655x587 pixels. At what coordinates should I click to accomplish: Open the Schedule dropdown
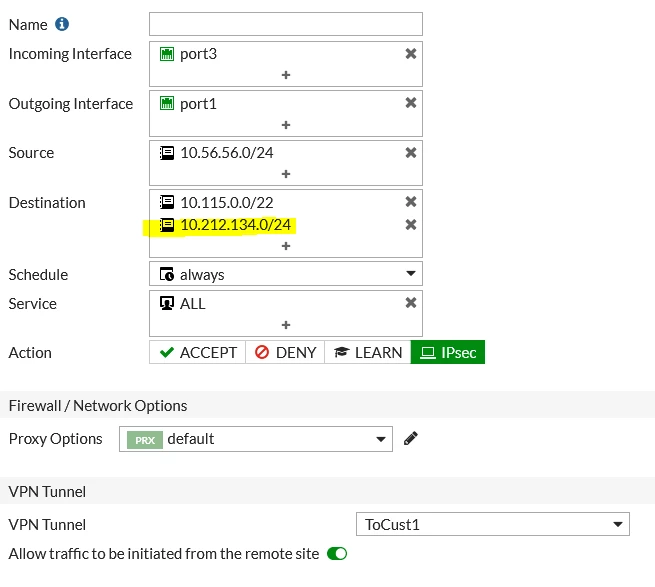click(286, 274)
